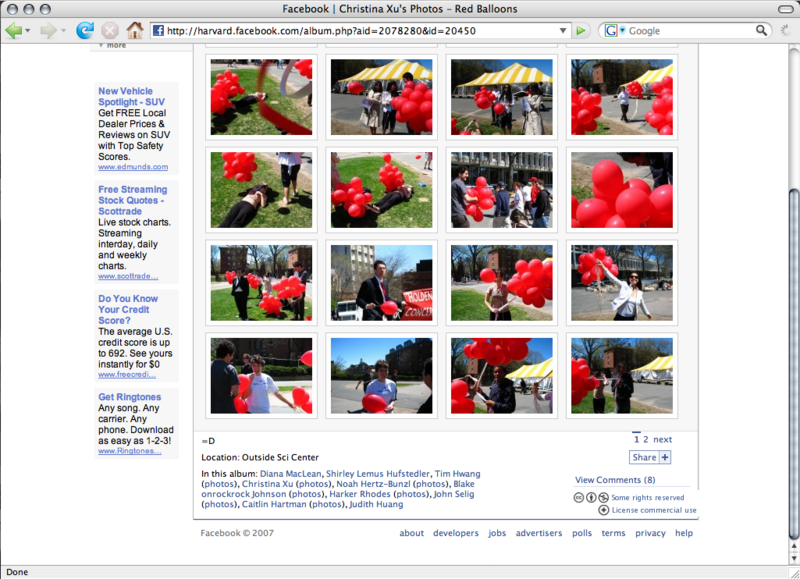Go to album page 2
800x579 pixels.
pyautogui.click(x=645, y=439)
